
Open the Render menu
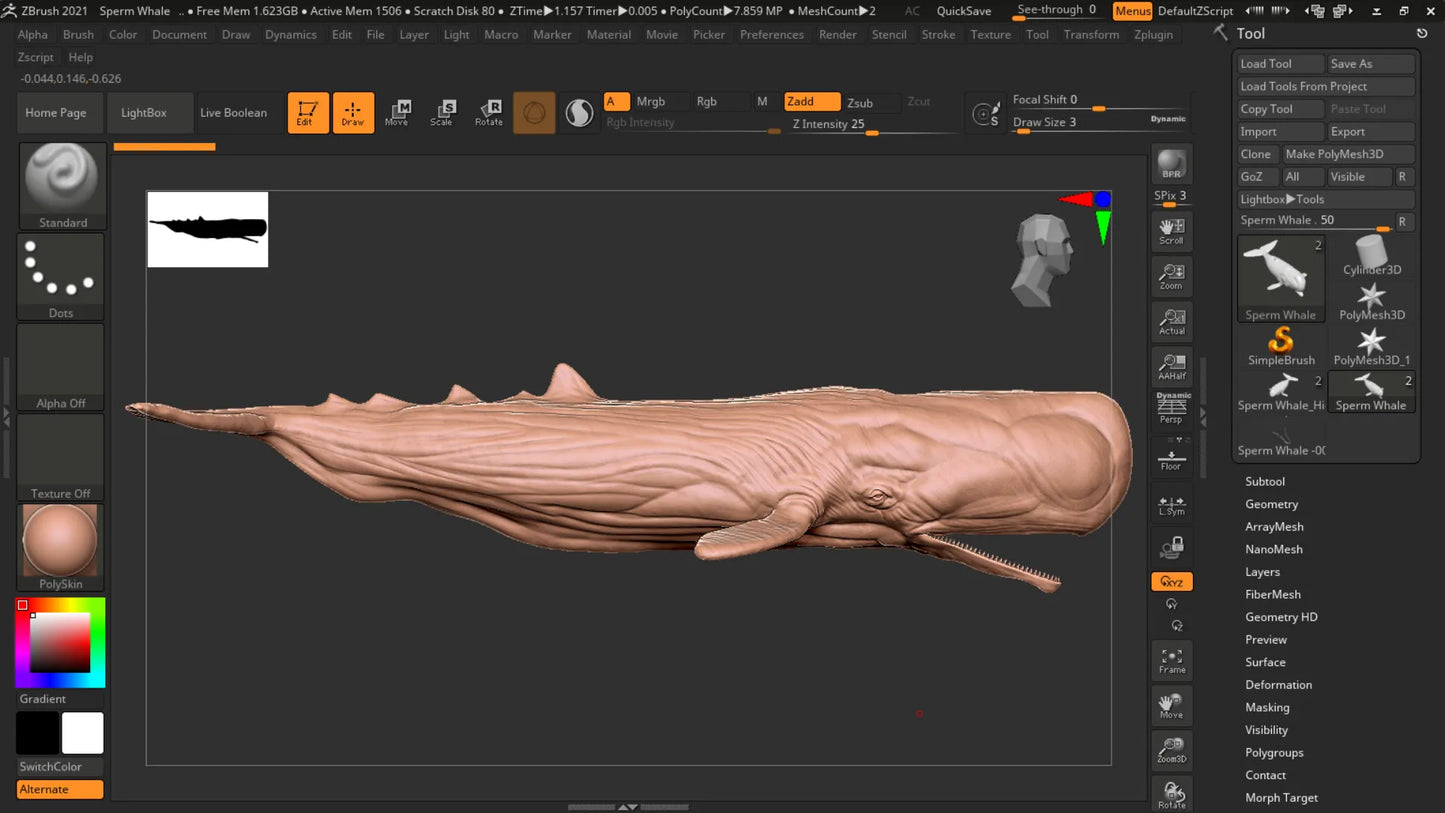pos(837,34)
